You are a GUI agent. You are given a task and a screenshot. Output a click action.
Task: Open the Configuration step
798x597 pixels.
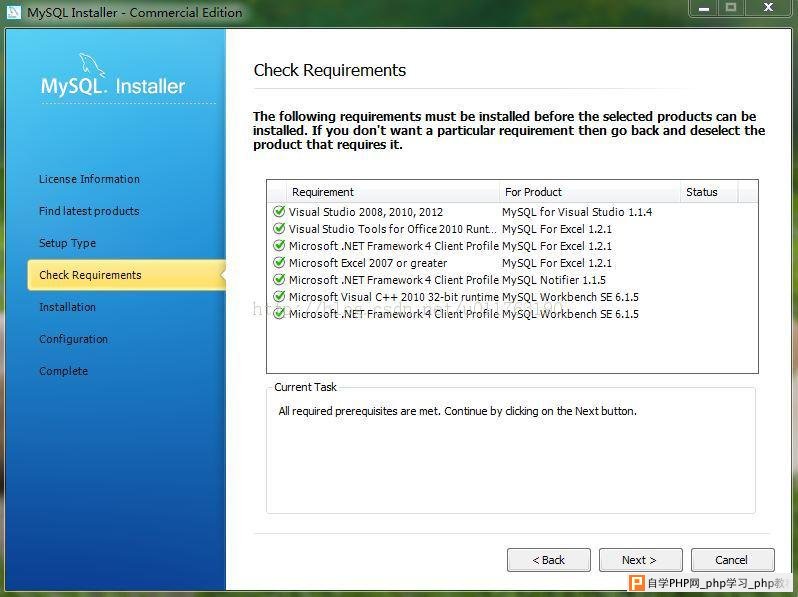(73, 339)
